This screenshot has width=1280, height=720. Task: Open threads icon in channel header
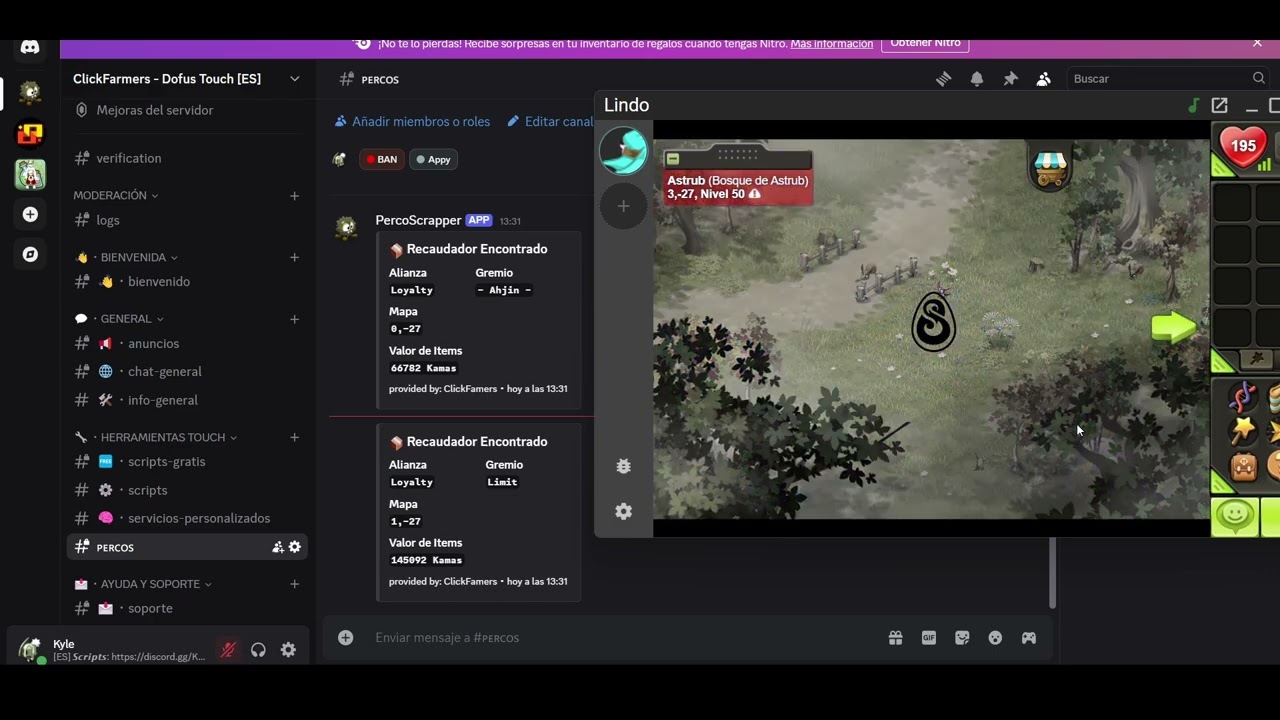(943, 79)
